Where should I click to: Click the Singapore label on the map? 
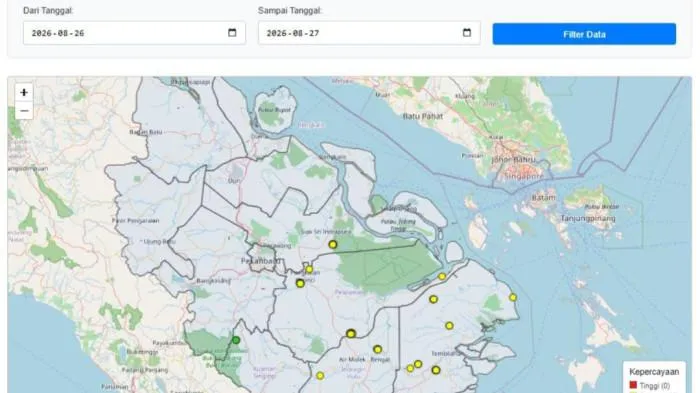click(x=524, y=176)
